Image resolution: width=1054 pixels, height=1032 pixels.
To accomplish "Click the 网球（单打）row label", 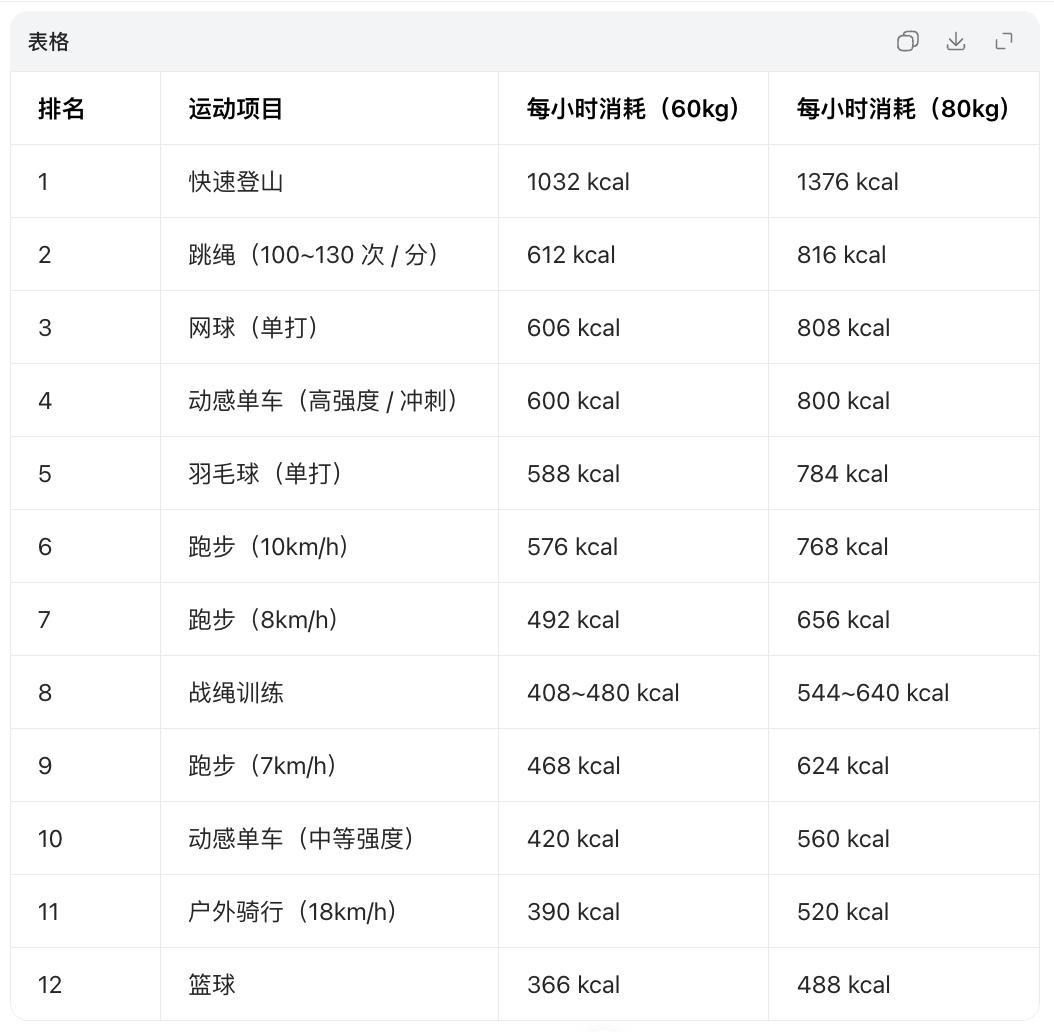I will click(253, 328).
